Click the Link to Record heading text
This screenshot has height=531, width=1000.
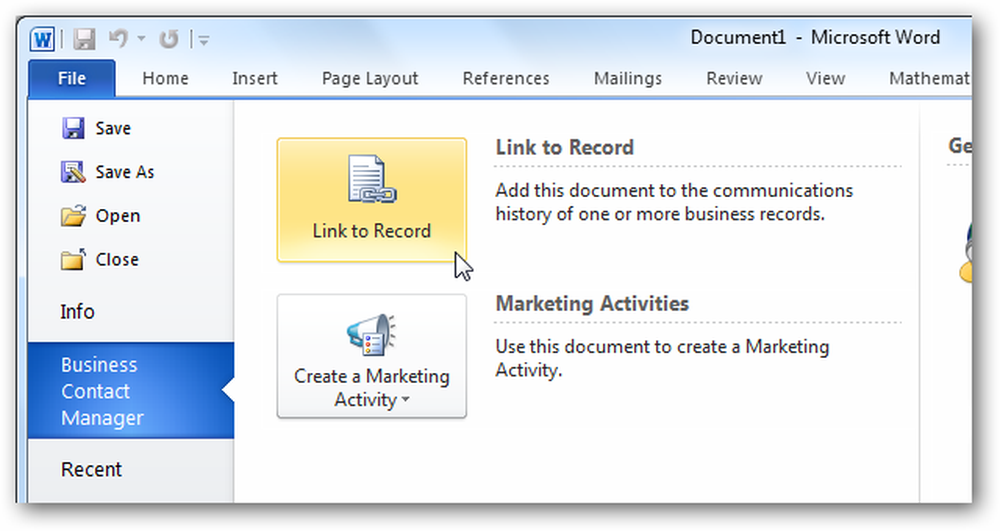(564, 147)
